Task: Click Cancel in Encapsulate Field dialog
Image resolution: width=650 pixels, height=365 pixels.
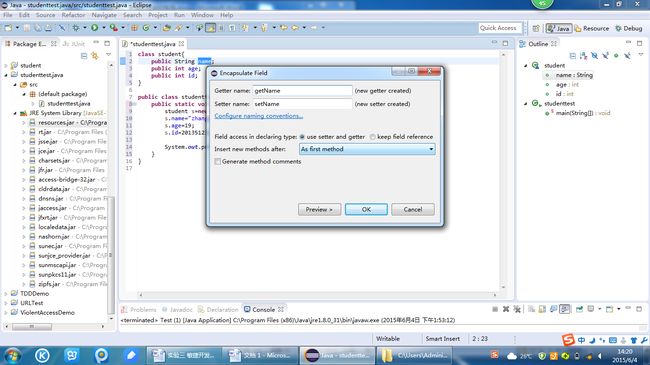Action: 413,209
